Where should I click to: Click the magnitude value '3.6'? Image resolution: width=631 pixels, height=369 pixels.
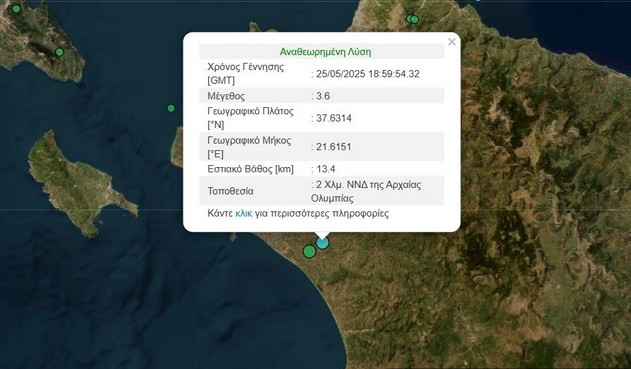point(323,96)
